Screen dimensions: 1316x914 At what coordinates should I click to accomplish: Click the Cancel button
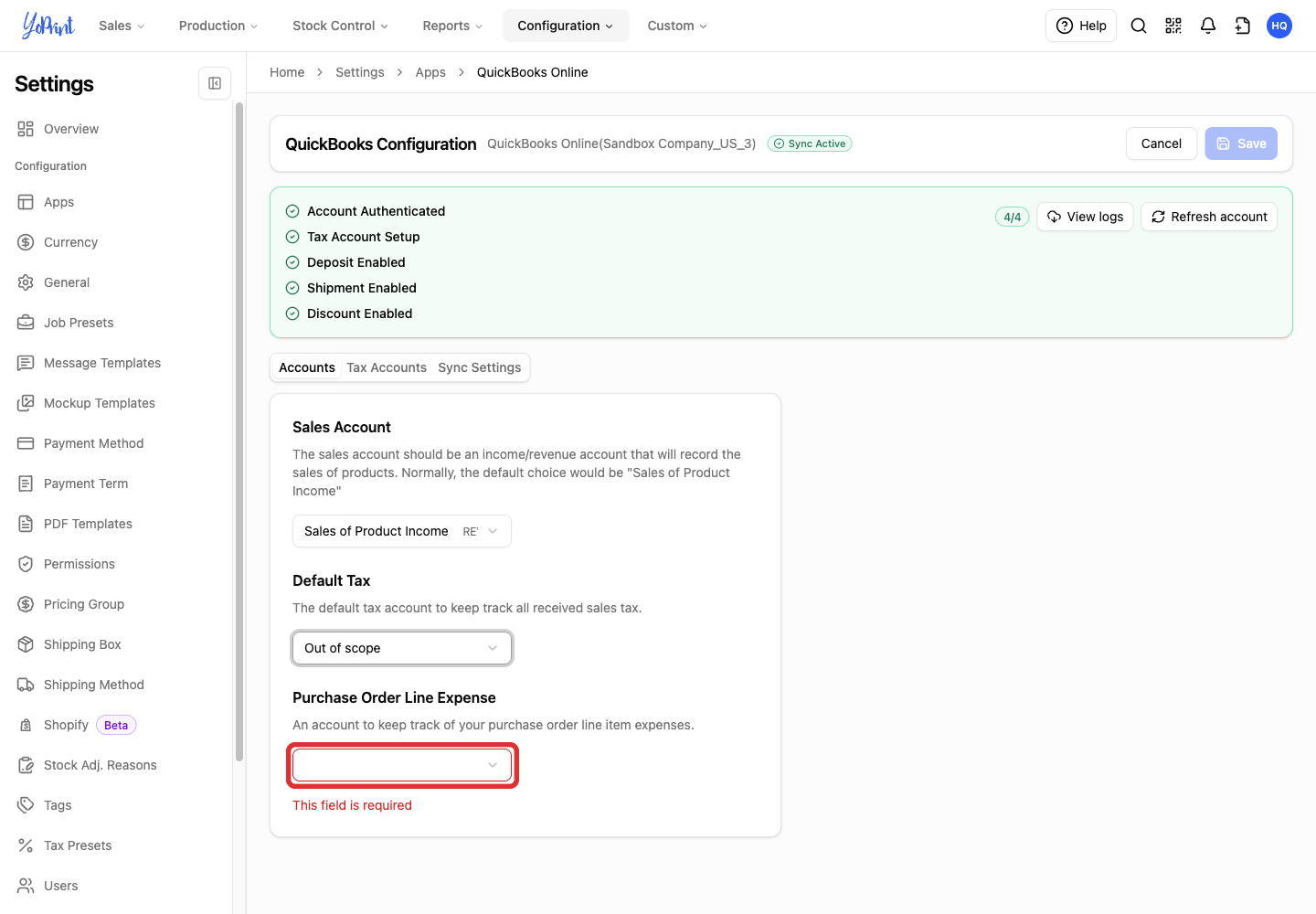pos(1162,143)
